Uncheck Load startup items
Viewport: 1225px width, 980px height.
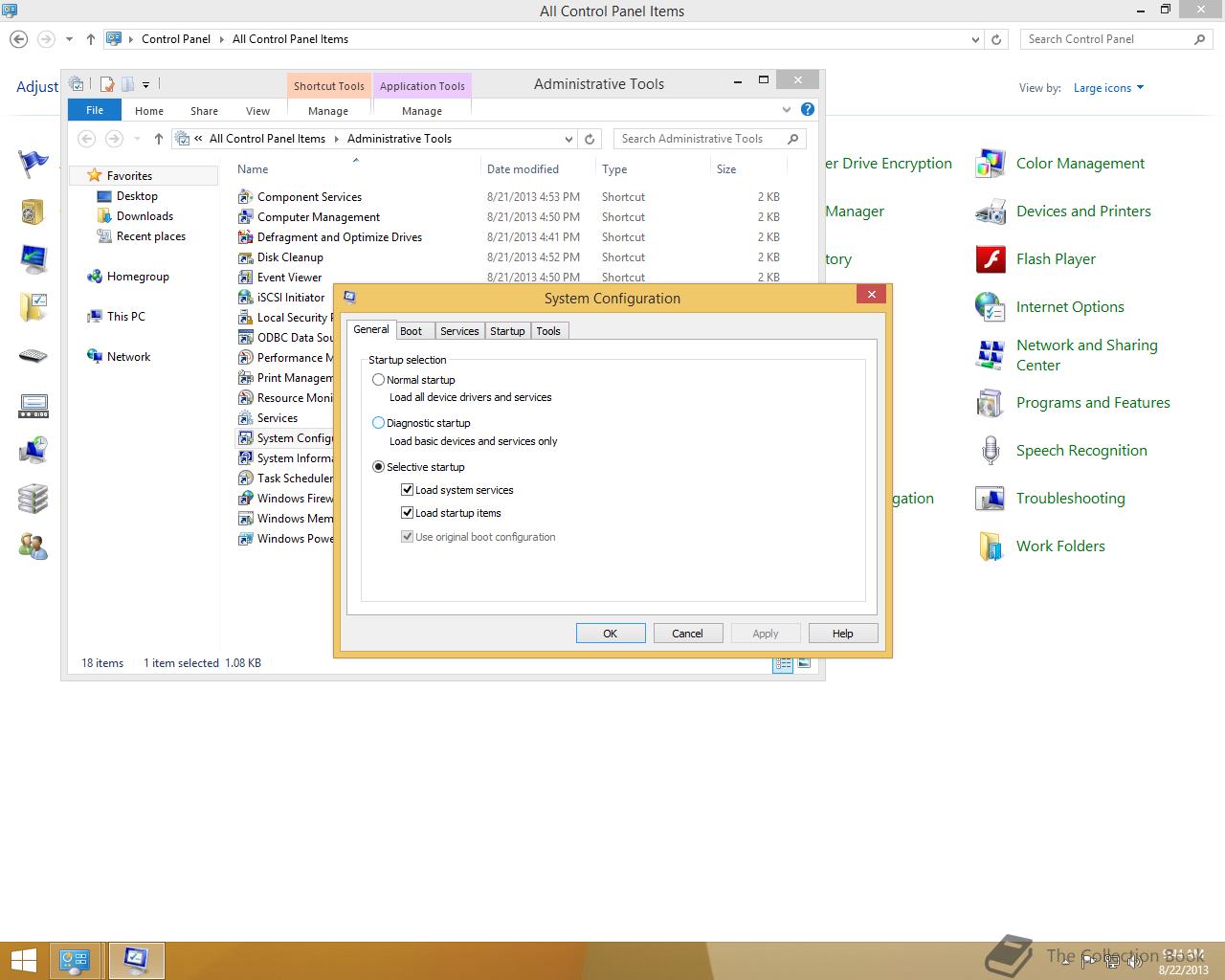pyautogui.click(x=408, y=513)
